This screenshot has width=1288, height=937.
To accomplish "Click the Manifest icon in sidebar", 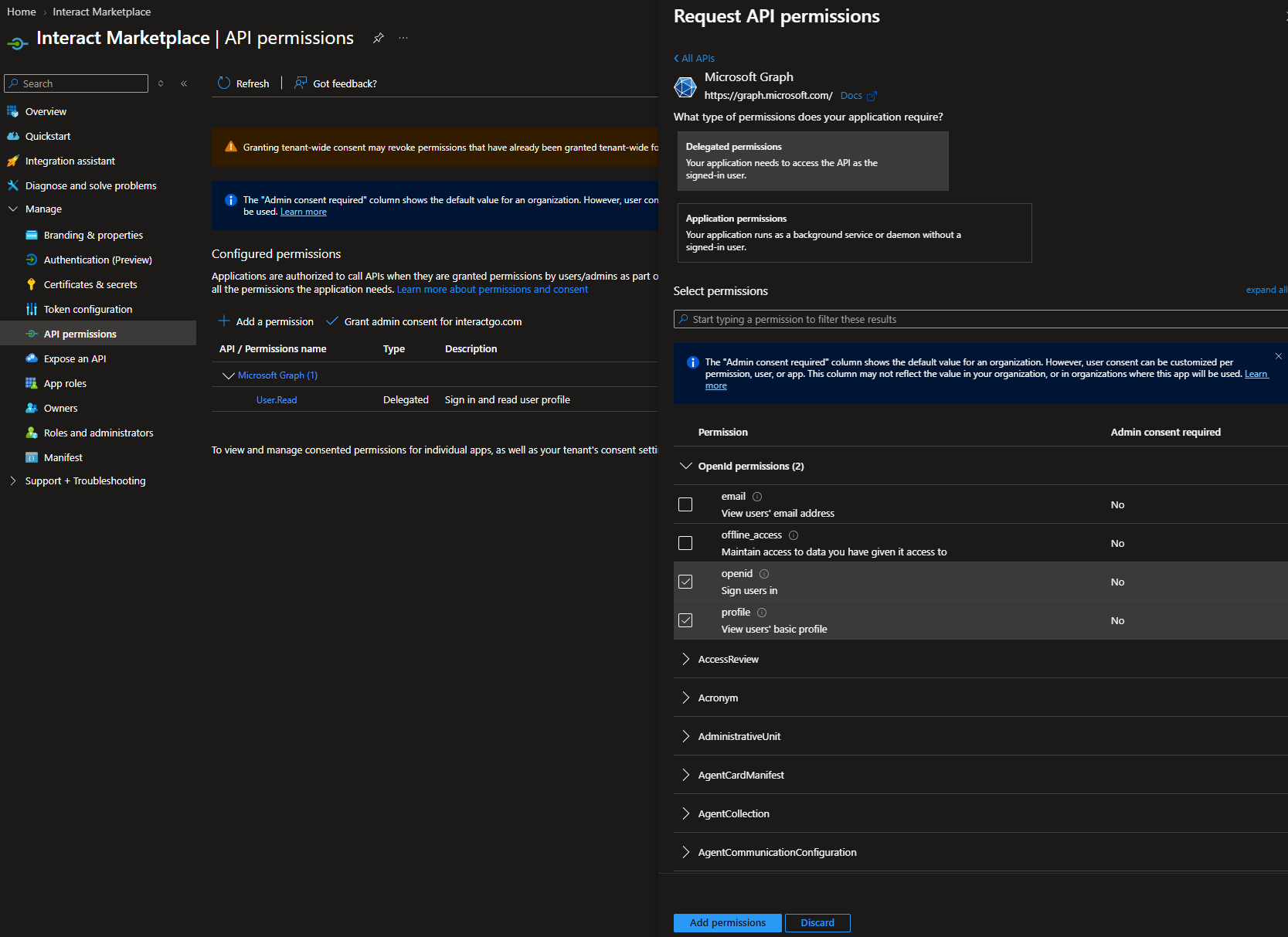I will tap(32, 457).
